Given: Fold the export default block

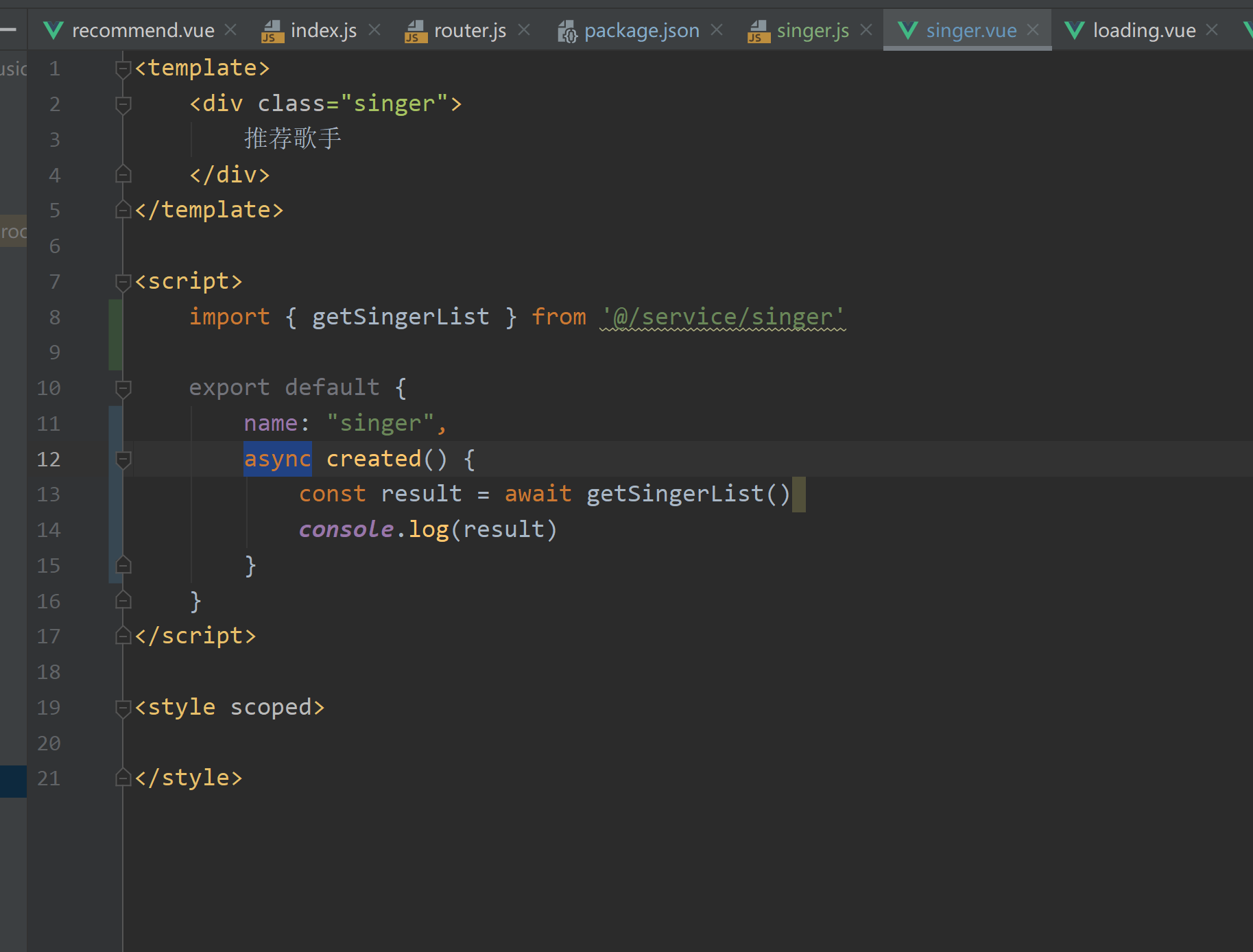Looking at the screenshot, I should coord(123,388).
